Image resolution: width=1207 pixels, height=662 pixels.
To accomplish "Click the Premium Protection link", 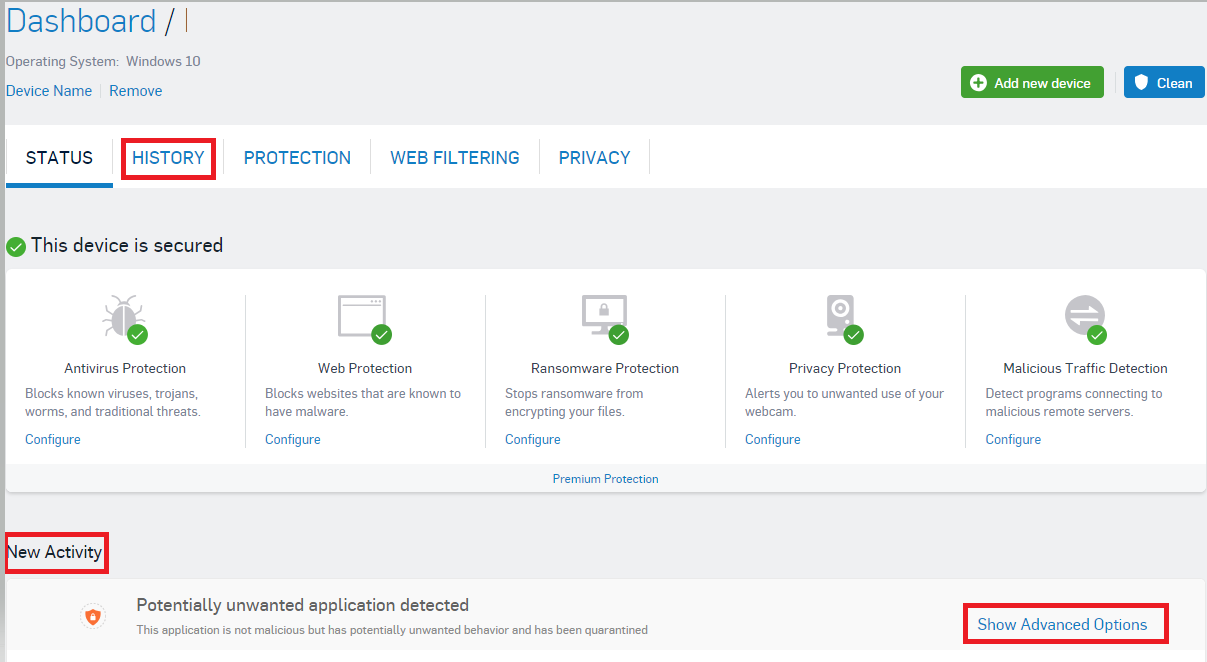I will [x=605, y=479].
